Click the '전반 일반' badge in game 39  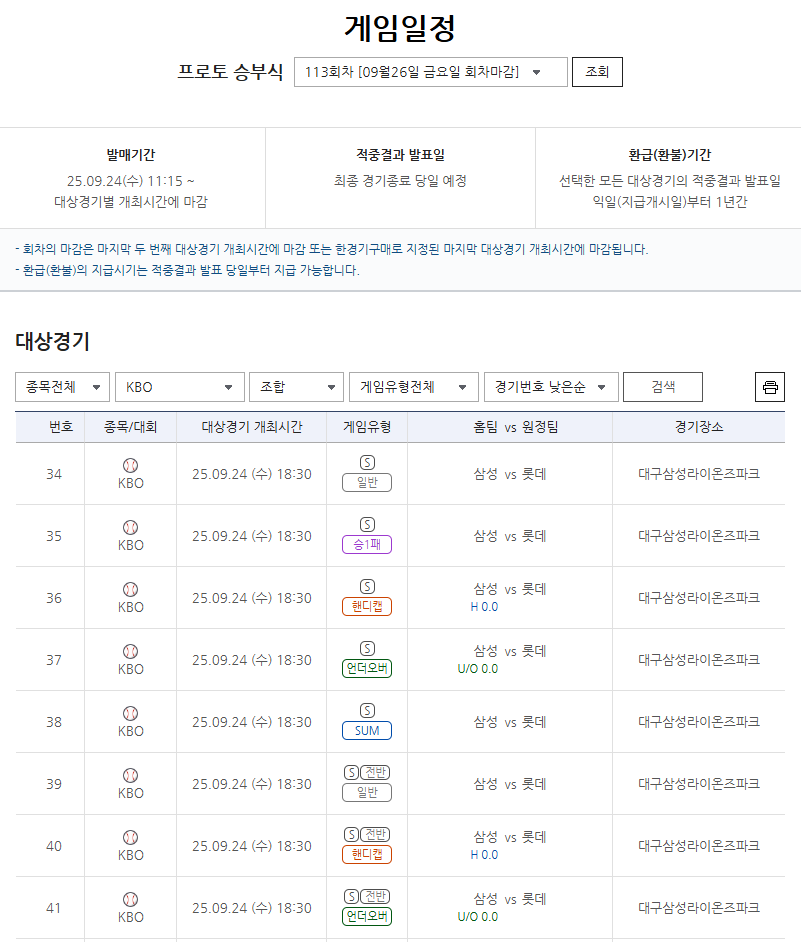click(365, 792)
